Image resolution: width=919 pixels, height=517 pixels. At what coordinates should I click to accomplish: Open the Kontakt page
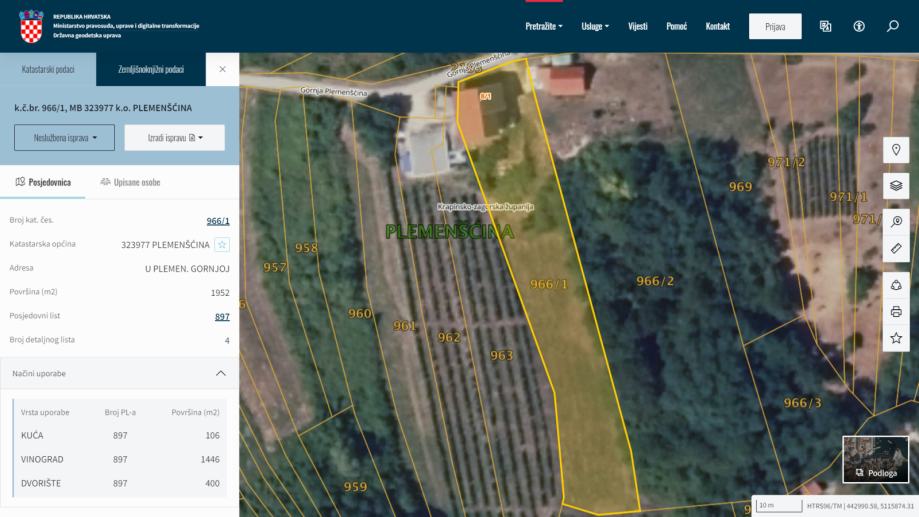717,26
